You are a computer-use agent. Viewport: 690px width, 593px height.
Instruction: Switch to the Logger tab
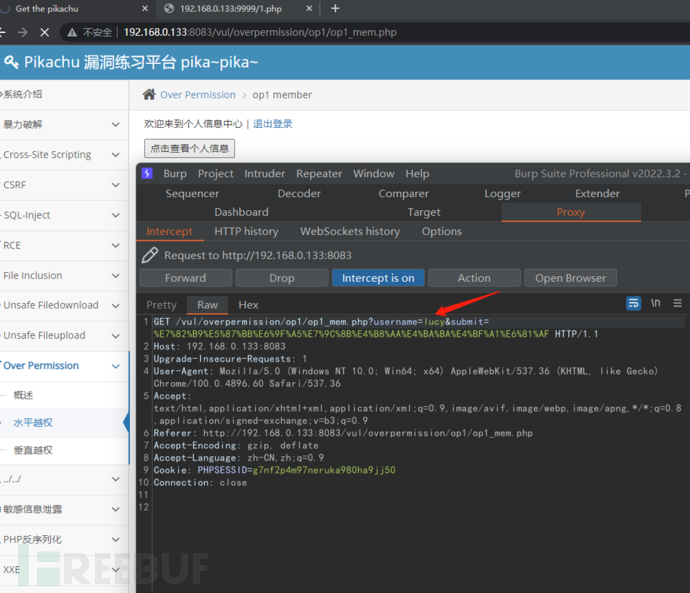tap(503, 194)
